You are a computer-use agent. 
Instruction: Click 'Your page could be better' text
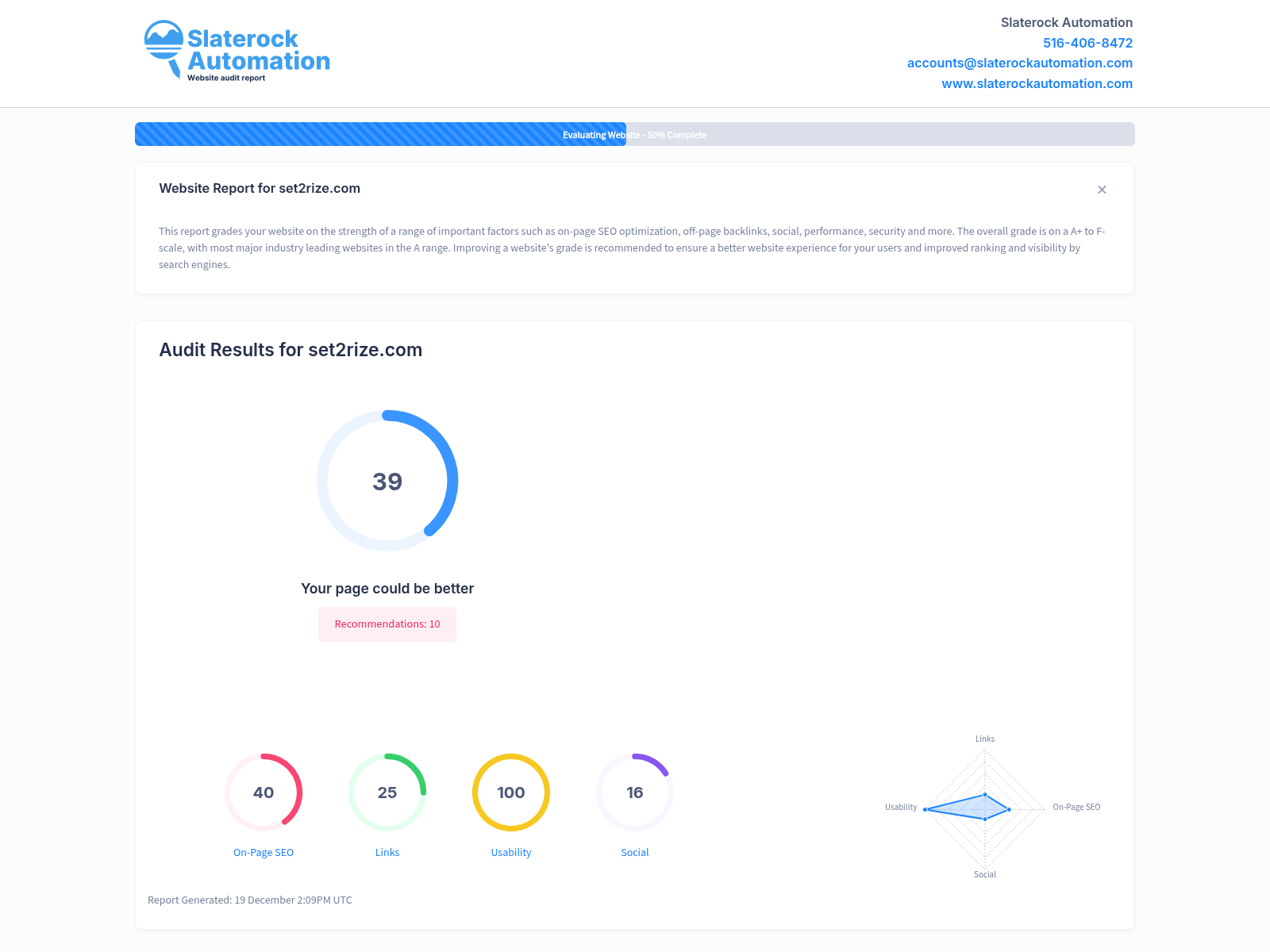[387, 589]
